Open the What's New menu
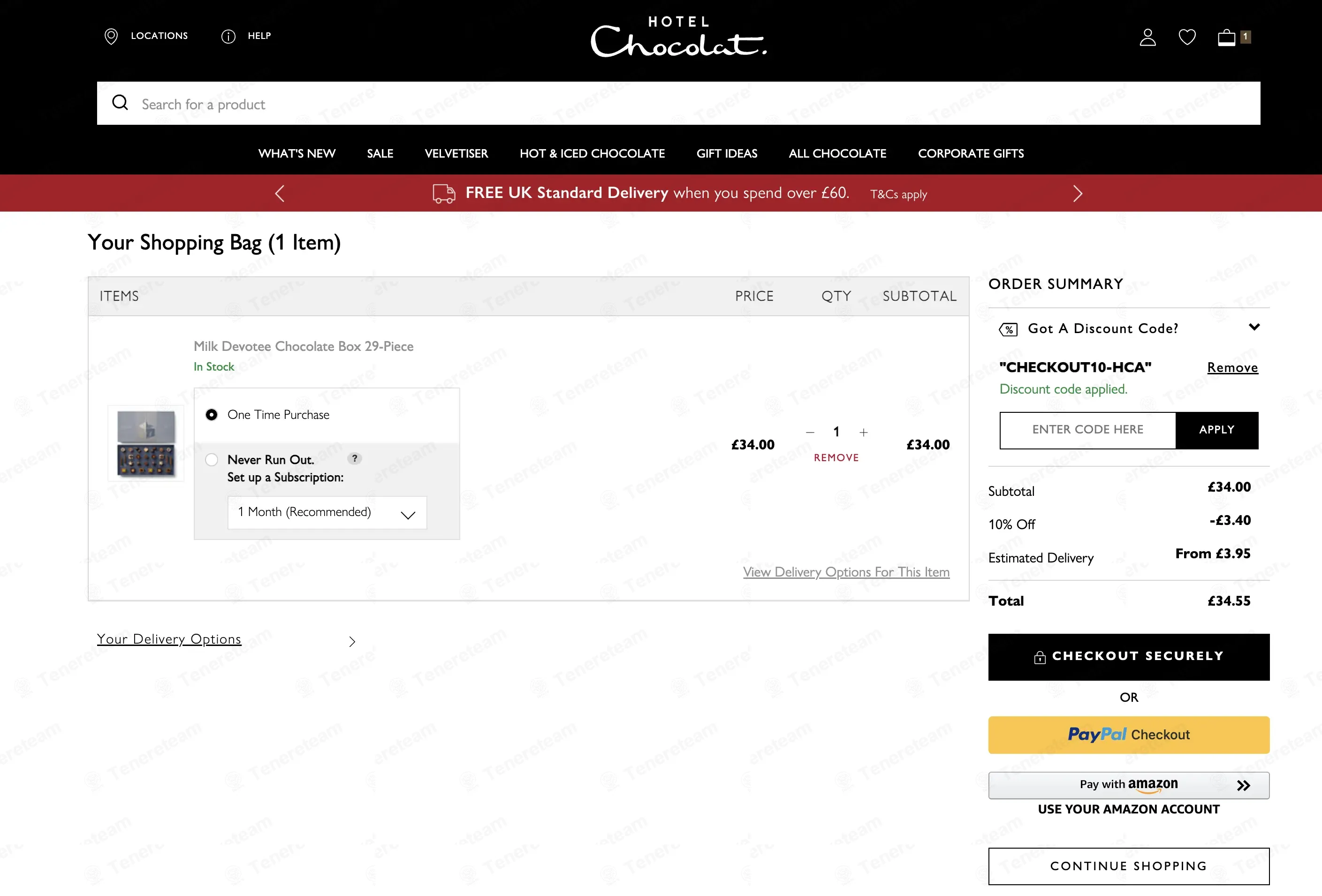Image resolution: width=1322 pixels, height=896 pixels. pyautogui.click(x=297, y=153)
